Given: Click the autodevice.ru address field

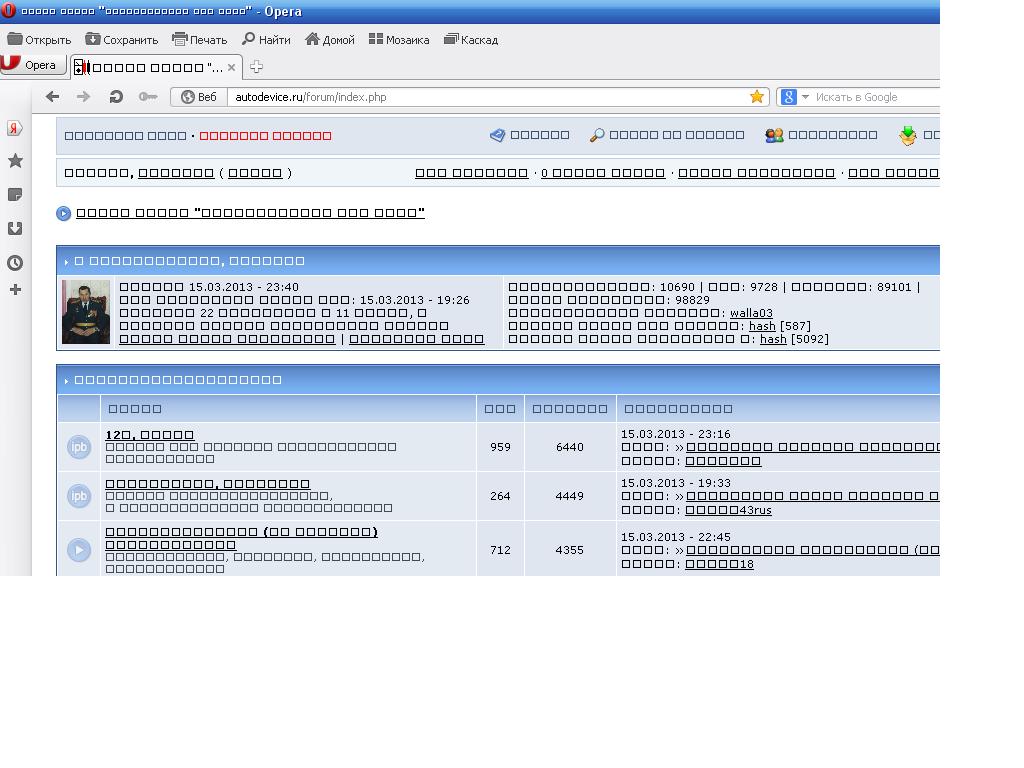Looking at the screenshot, I should point(490,97).
